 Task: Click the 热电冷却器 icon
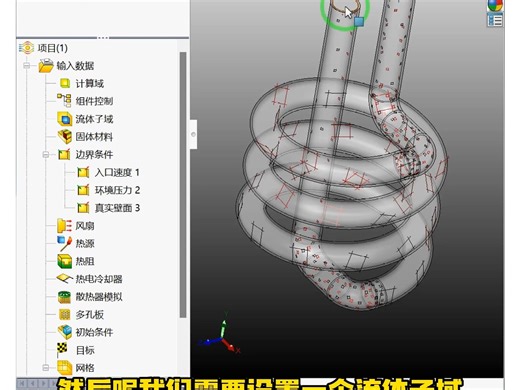[x=64, y=279]
